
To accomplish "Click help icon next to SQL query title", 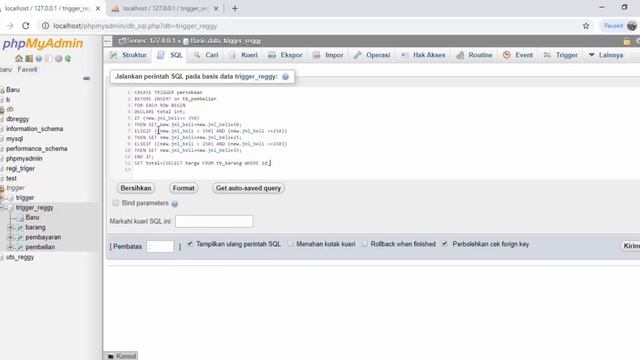I will (285, 77).
